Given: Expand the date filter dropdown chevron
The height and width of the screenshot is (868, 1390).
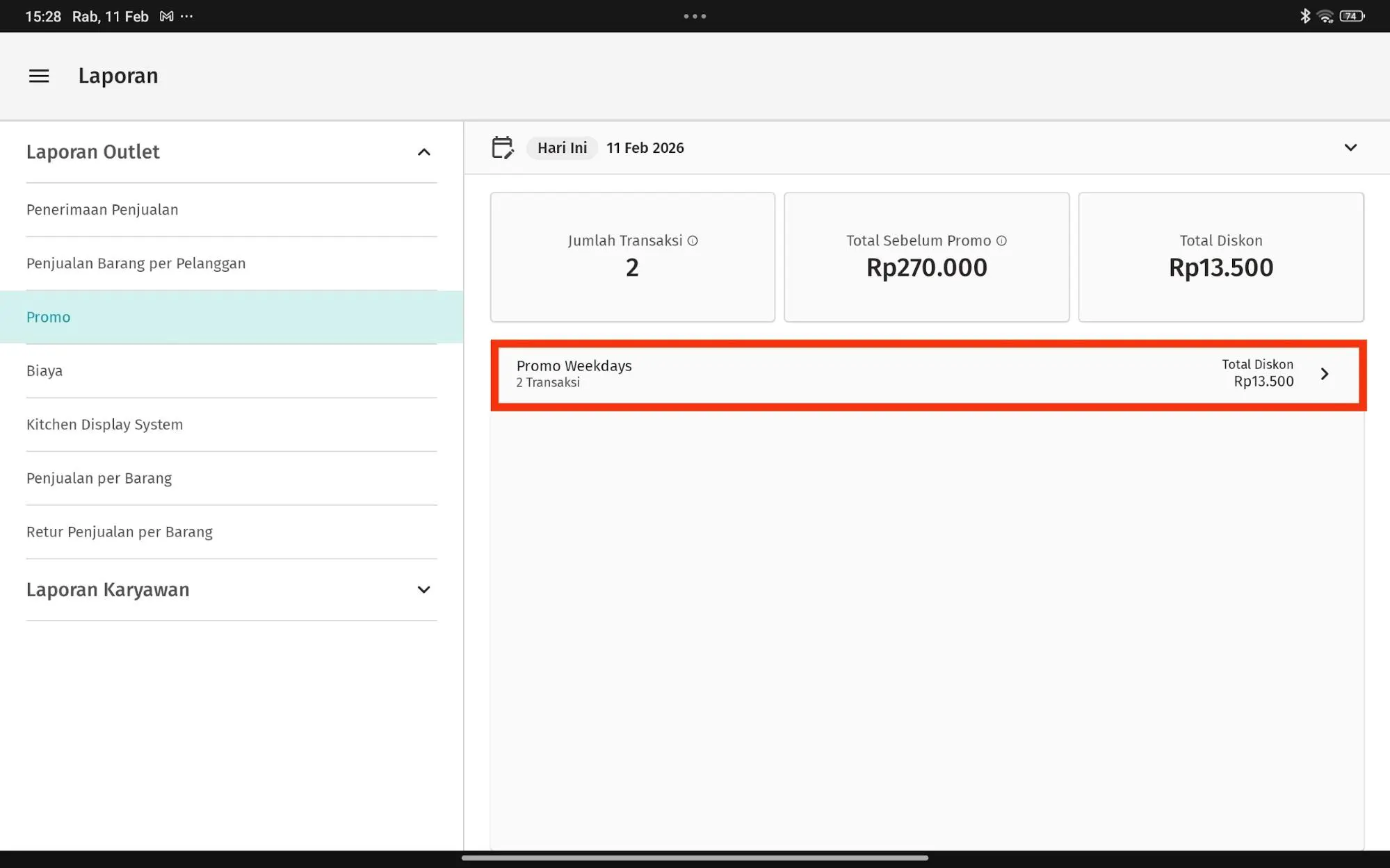Looking at the screenshot, I should 1350,147.
